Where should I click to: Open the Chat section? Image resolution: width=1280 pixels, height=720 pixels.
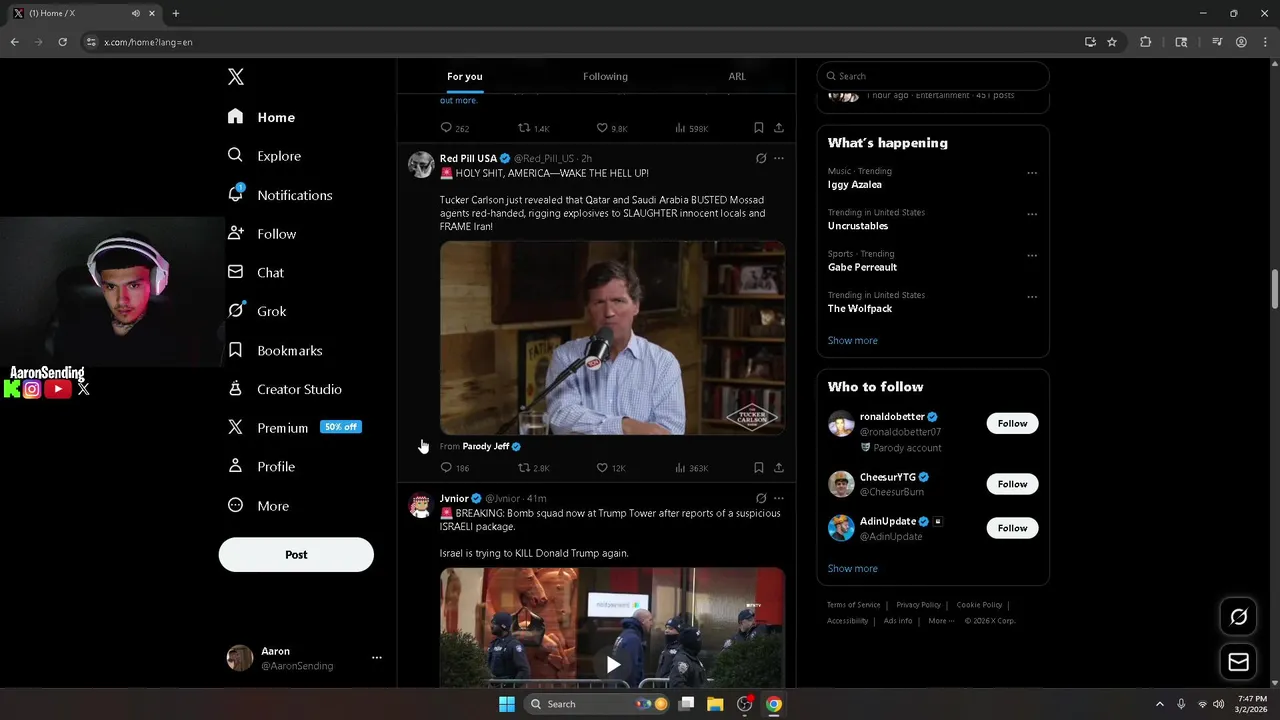[255, 273]
